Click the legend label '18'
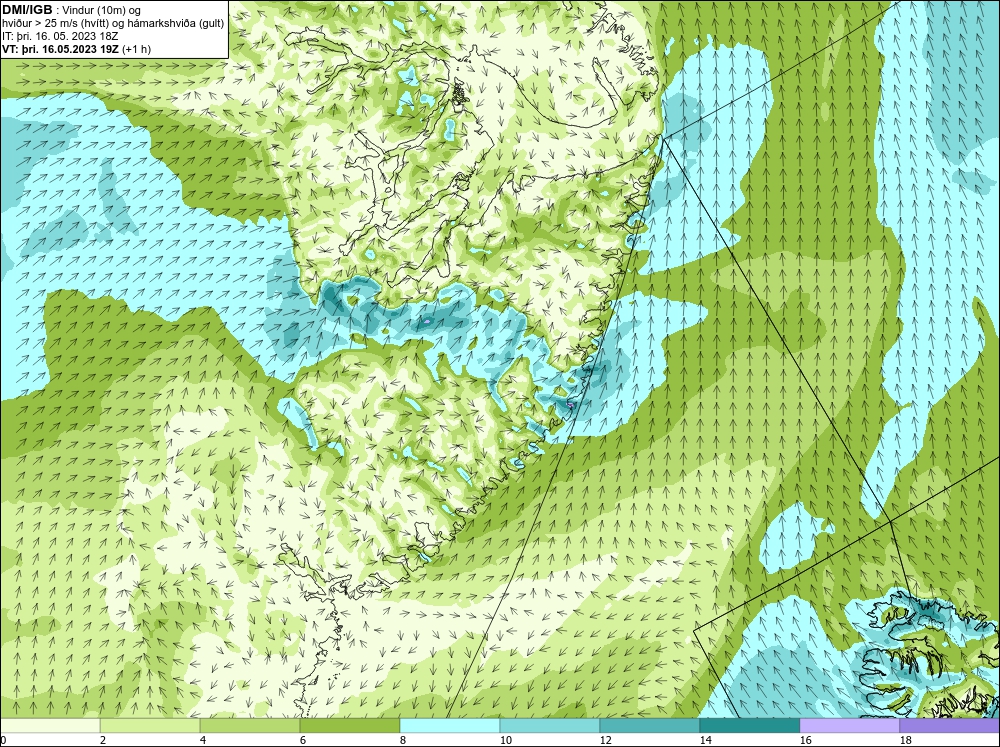1000x747 pixels. pos(905,740)
